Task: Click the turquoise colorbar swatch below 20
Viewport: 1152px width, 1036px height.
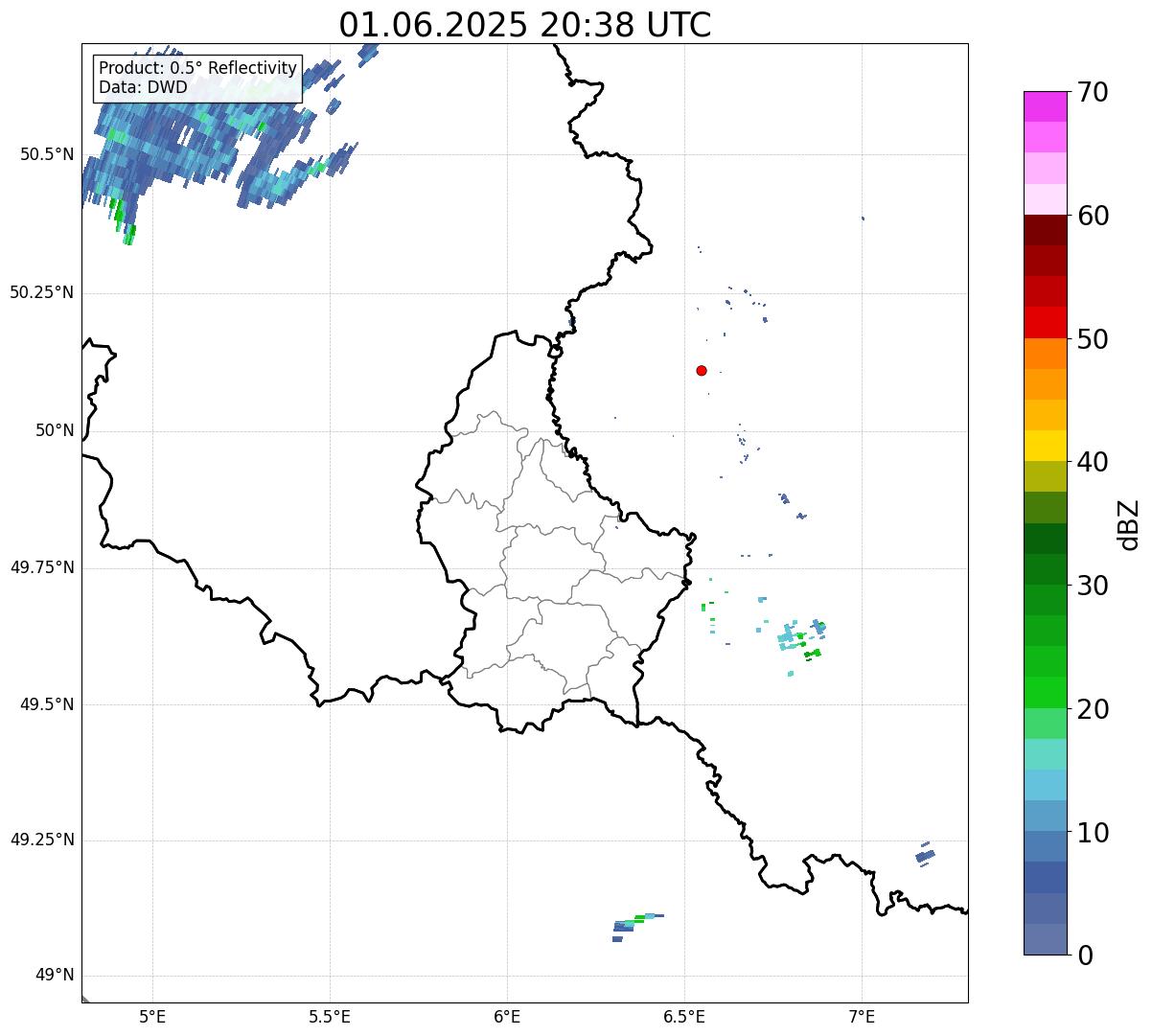Action: coord(1046,754)
